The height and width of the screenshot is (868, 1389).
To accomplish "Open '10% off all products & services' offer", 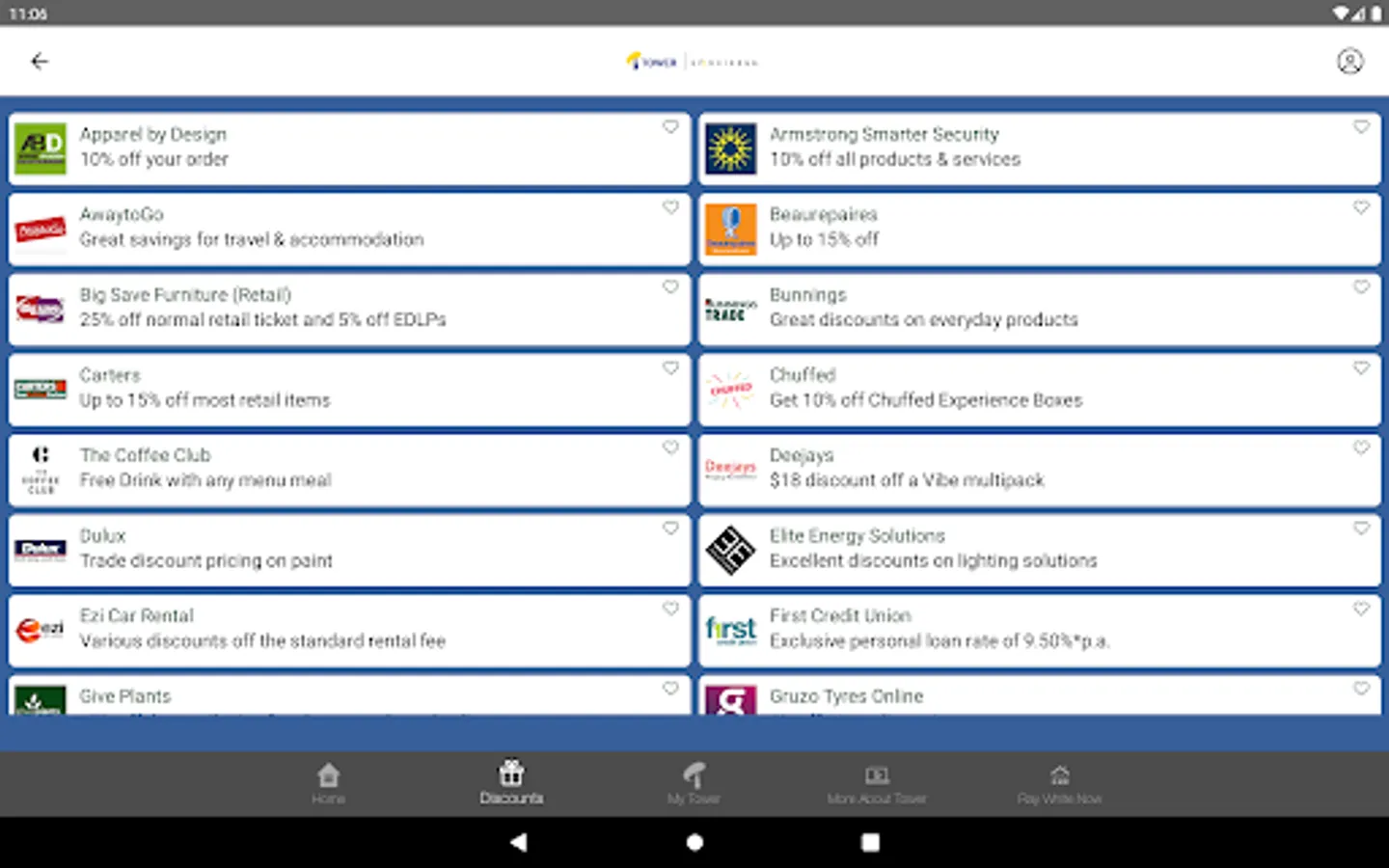I will point(894,160).
